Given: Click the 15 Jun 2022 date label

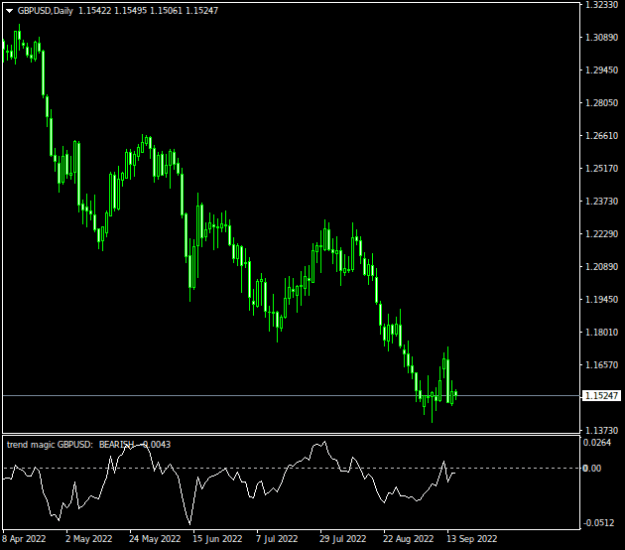Looking at the screenshot, I should pos(217,539).
